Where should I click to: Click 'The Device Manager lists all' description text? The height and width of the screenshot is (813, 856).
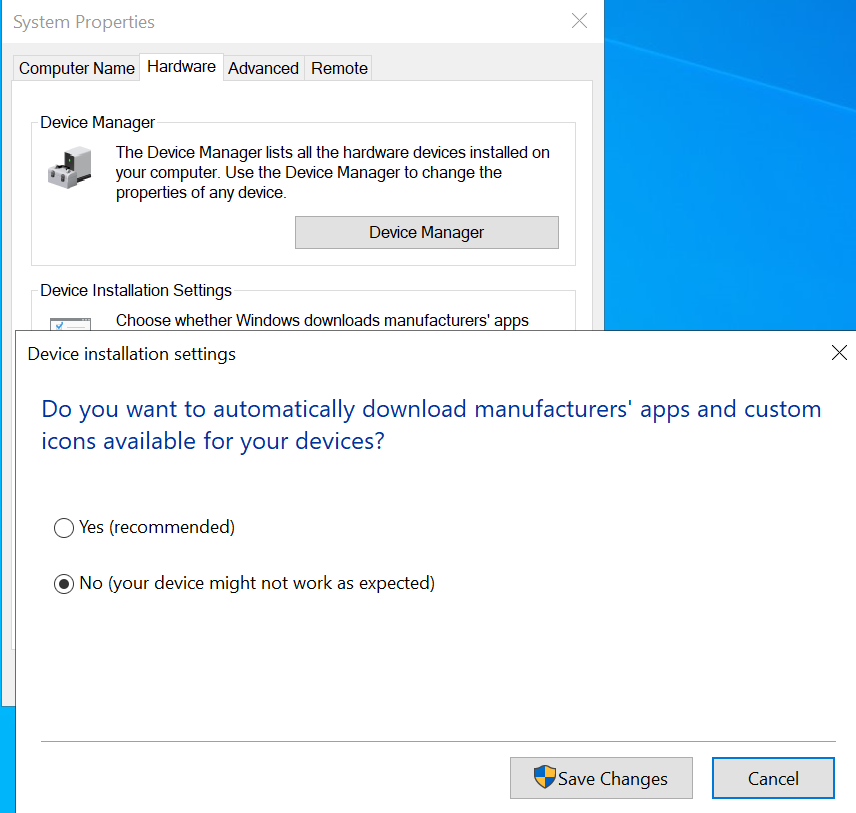332,173
